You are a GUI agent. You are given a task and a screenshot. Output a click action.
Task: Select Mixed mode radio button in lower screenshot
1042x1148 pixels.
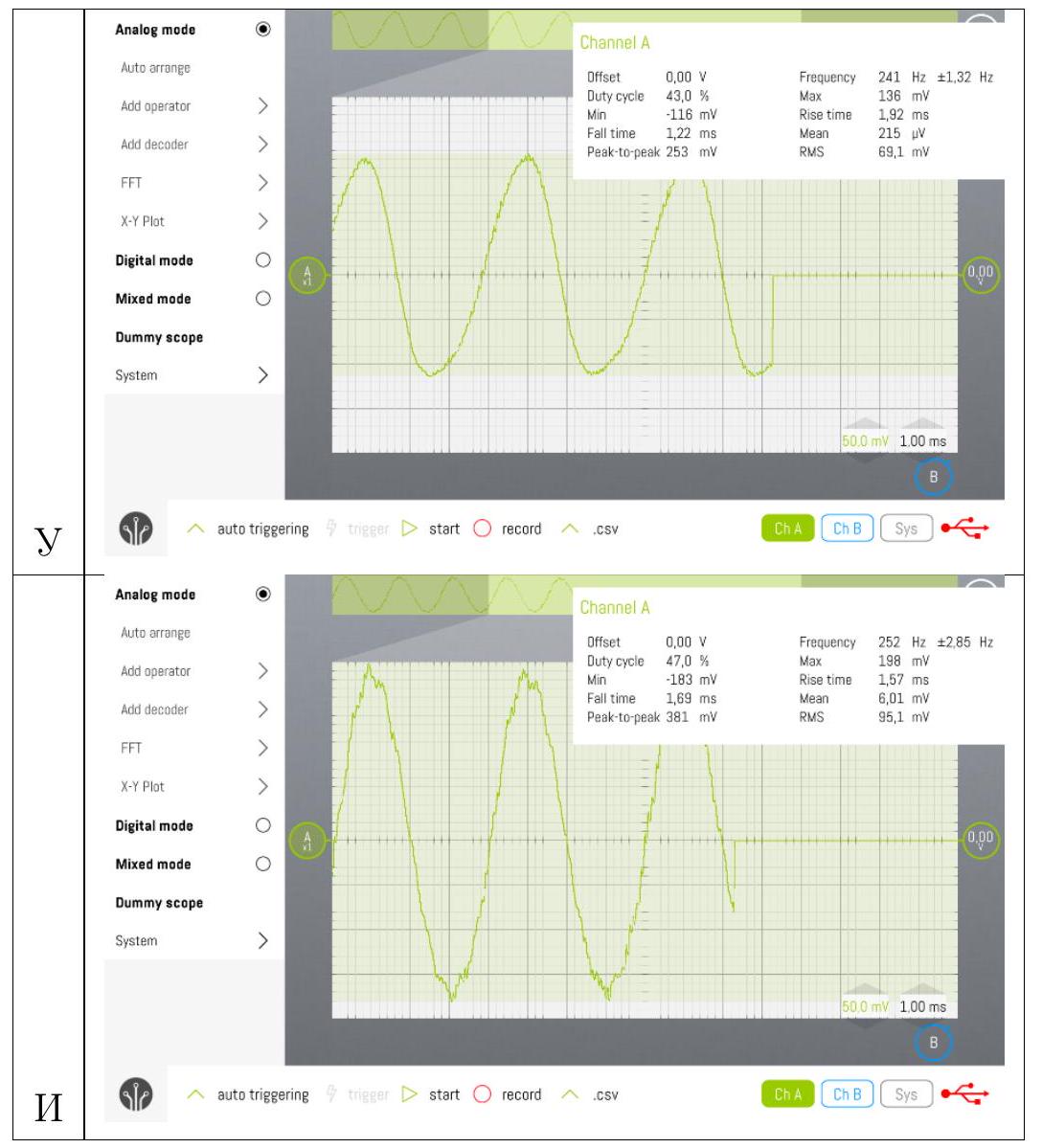click(x=262, y=864)
